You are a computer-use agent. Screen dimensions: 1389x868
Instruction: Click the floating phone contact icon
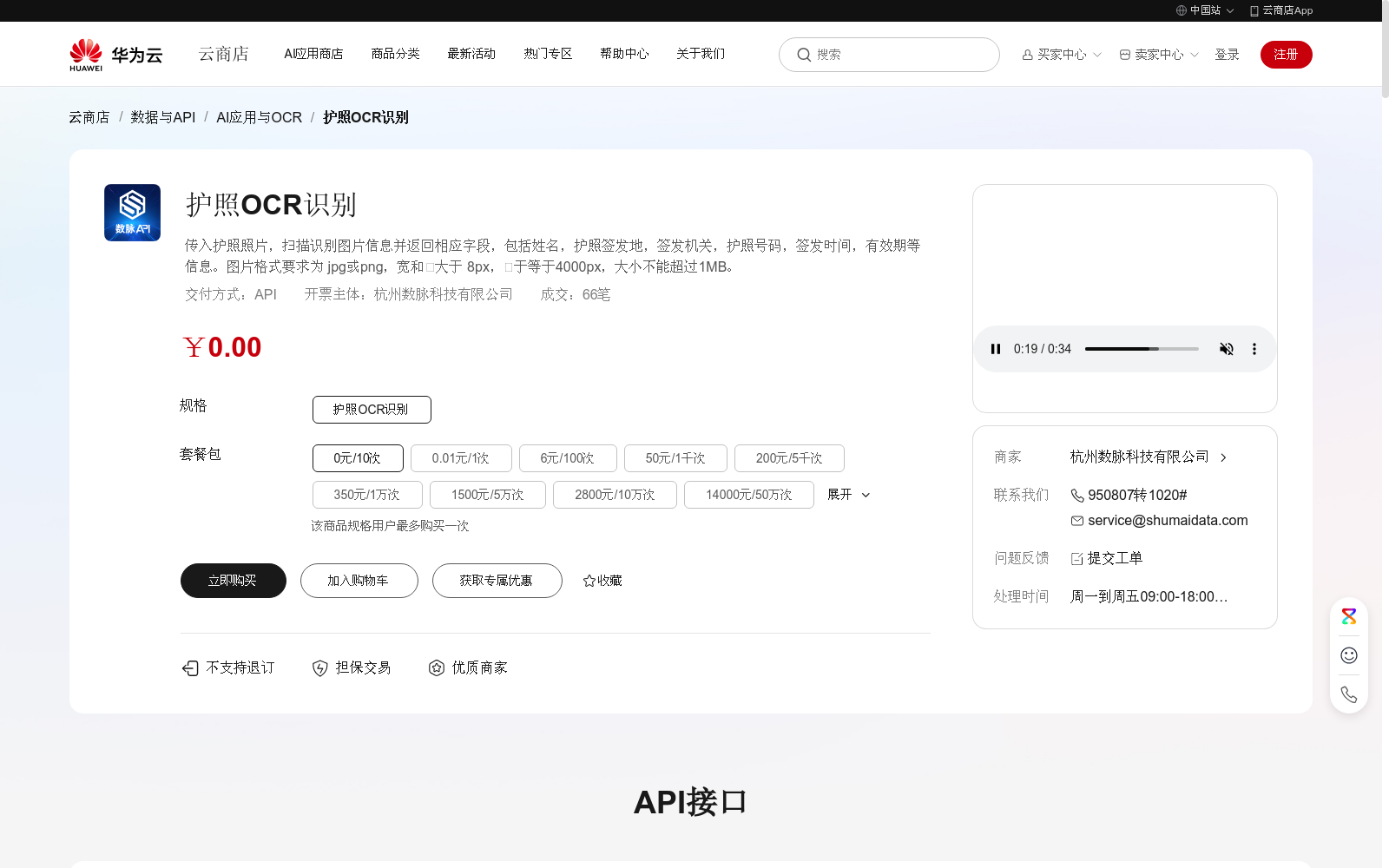1349,694
